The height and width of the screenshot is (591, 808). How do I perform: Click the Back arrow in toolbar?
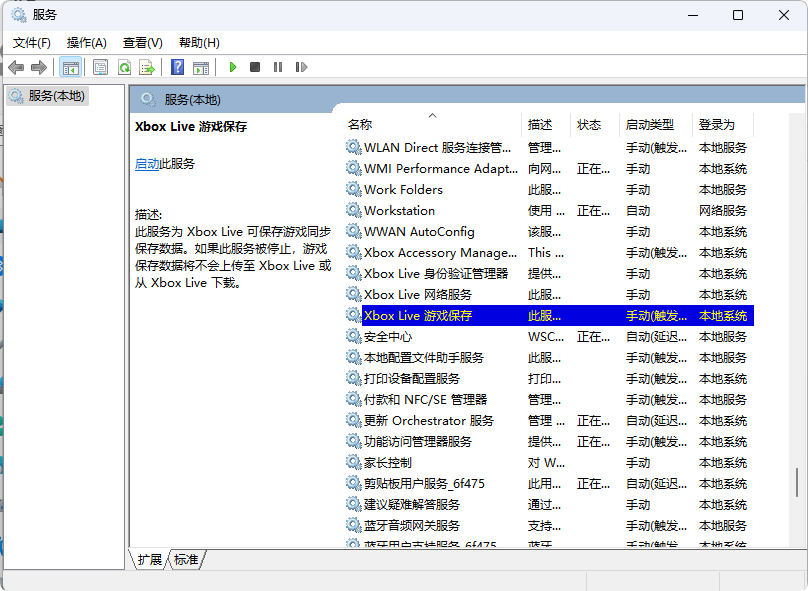pos(16,67)
